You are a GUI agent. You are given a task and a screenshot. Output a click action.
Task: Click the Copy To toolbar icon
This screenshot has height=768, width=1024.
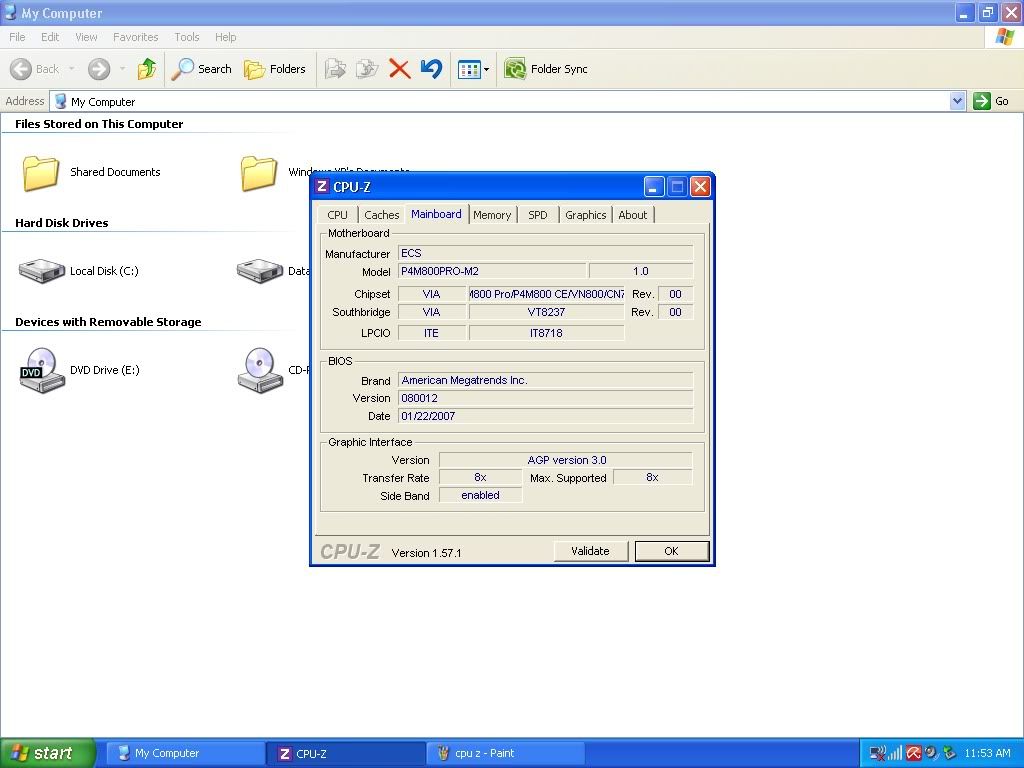367,69
